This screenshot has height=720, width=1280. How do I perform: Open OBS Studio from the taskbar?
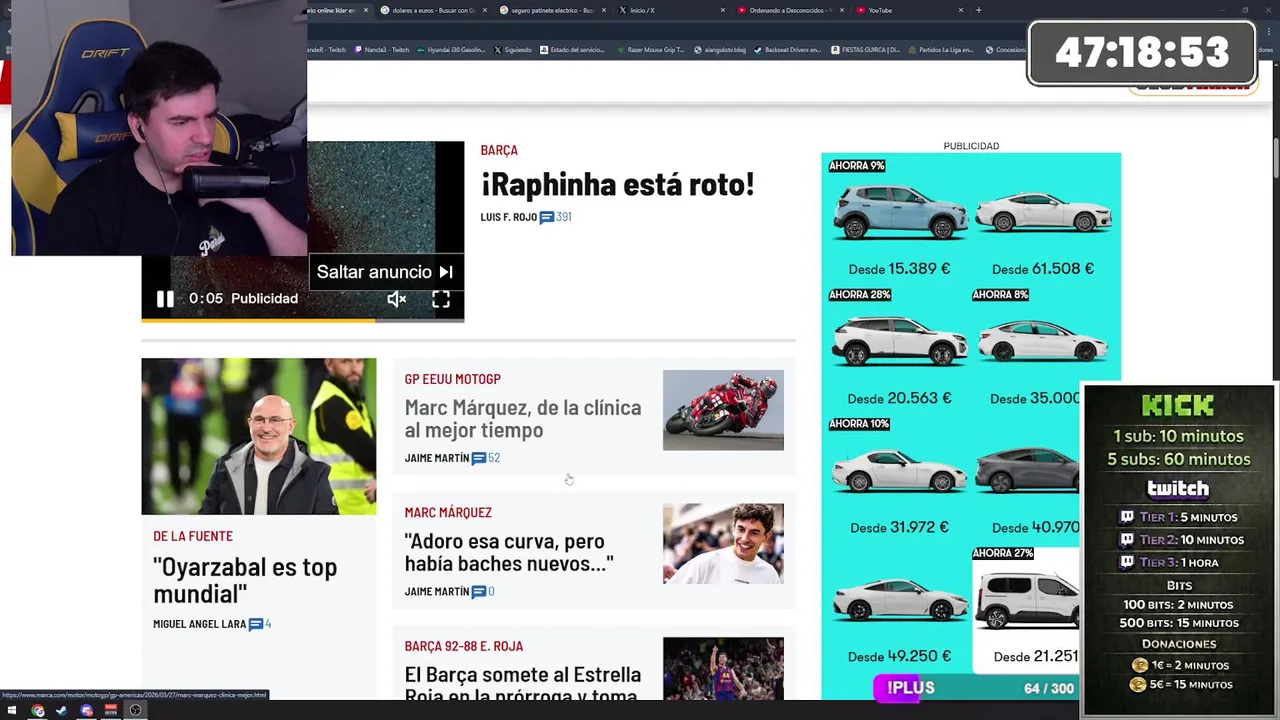tap(135, 711)
